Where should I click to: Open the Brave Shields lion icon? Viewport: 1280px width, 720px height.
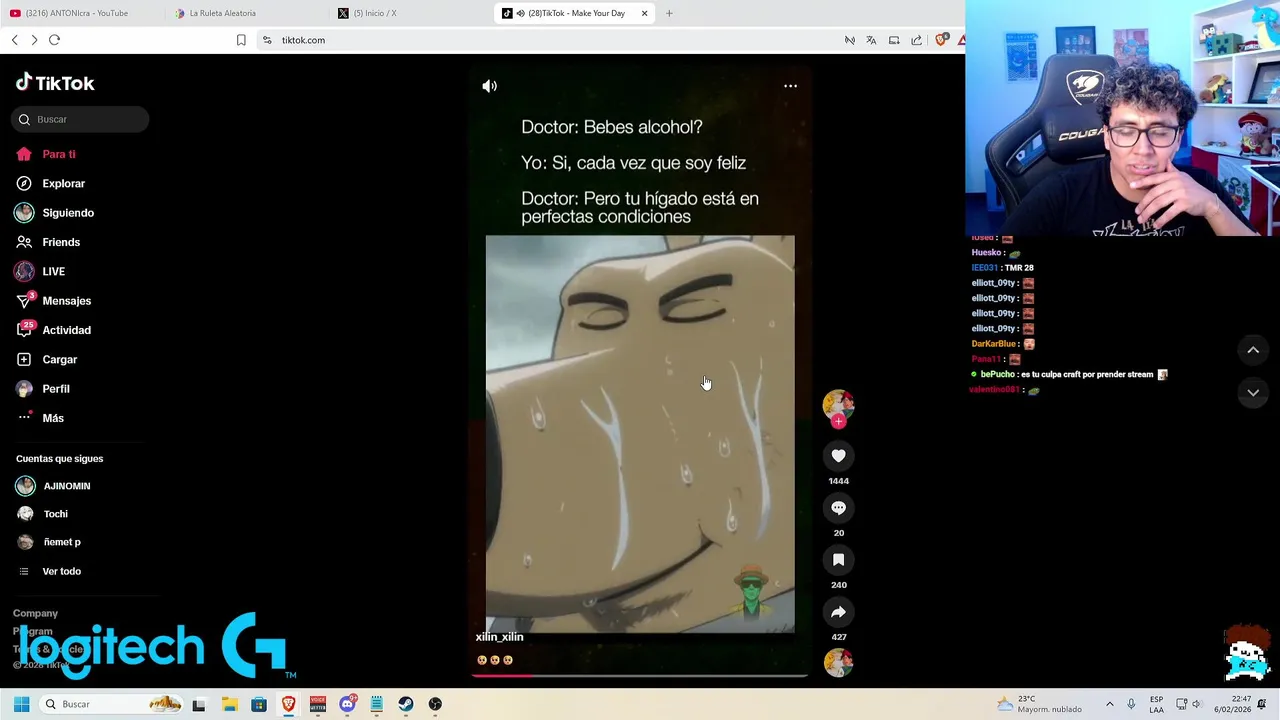(940, 40)
